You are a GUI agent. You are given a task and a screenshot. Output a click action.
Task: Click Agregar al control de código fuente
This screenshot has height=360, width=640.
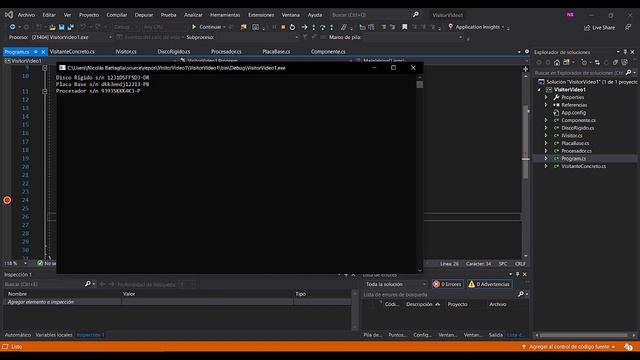pyautogui.click(x=569, y=347)
